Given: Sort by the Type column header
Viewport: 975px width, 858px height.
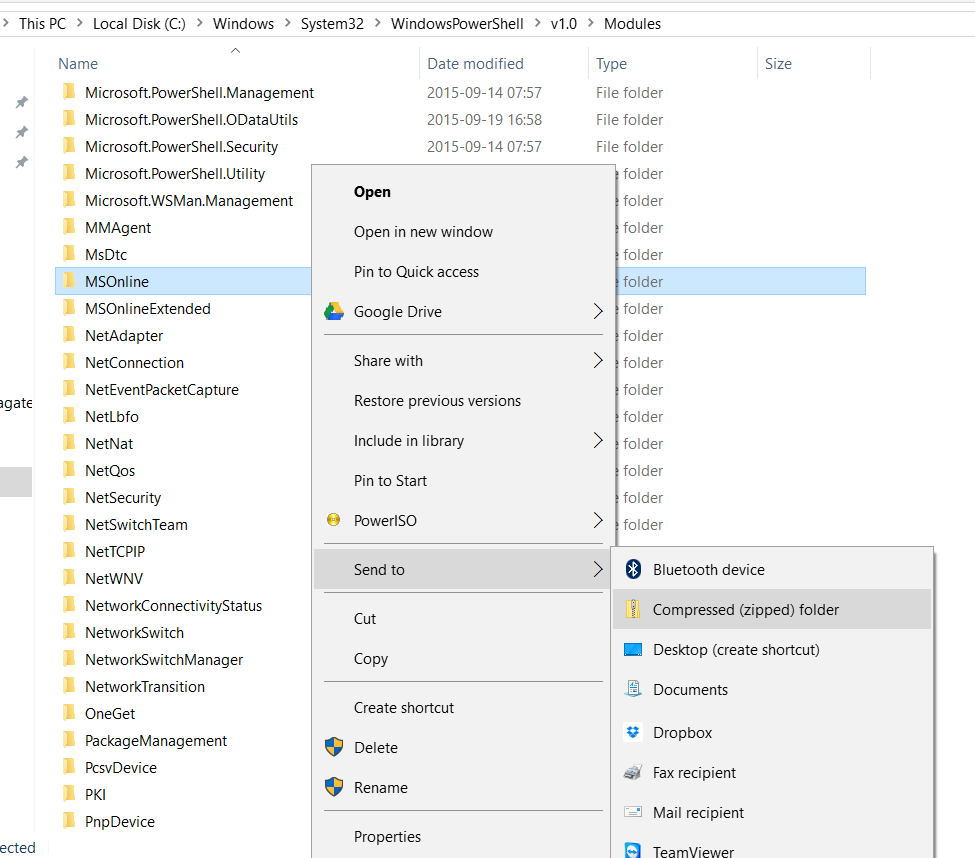Looking at the screenshot, I should [611, 63].
